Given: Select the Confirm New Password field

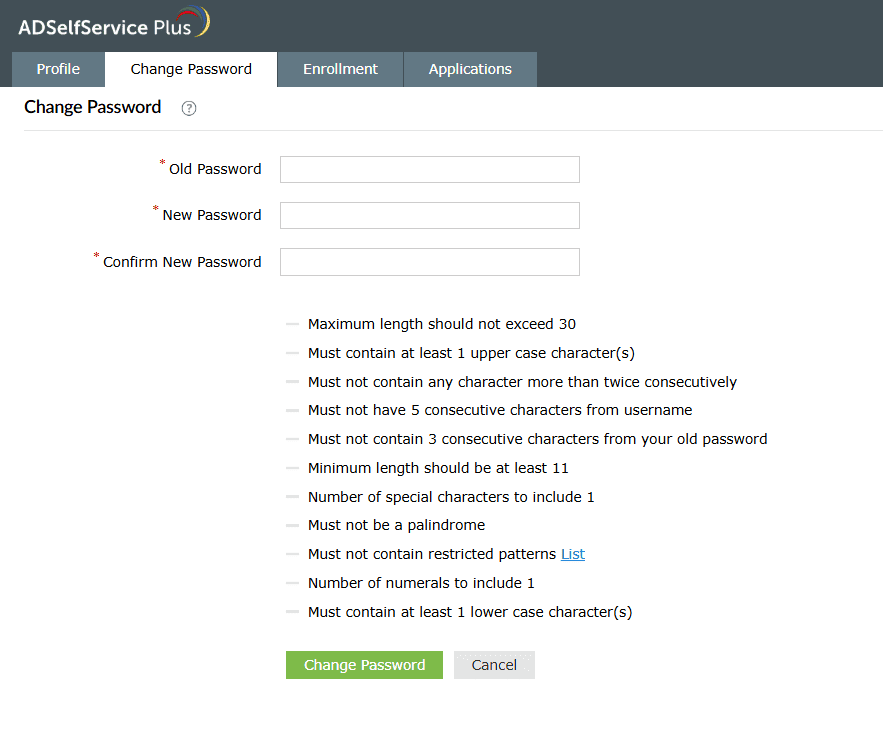Looking at the screenshot, I should click(x=429, y=261).
